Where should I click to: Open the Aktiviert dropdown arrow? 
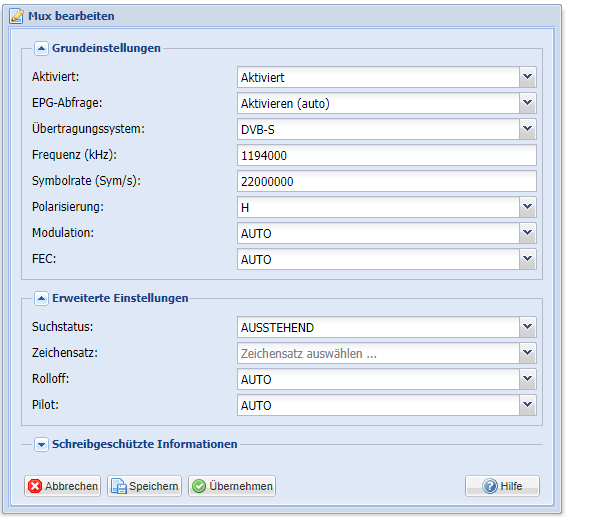click(x=528, y=77)
